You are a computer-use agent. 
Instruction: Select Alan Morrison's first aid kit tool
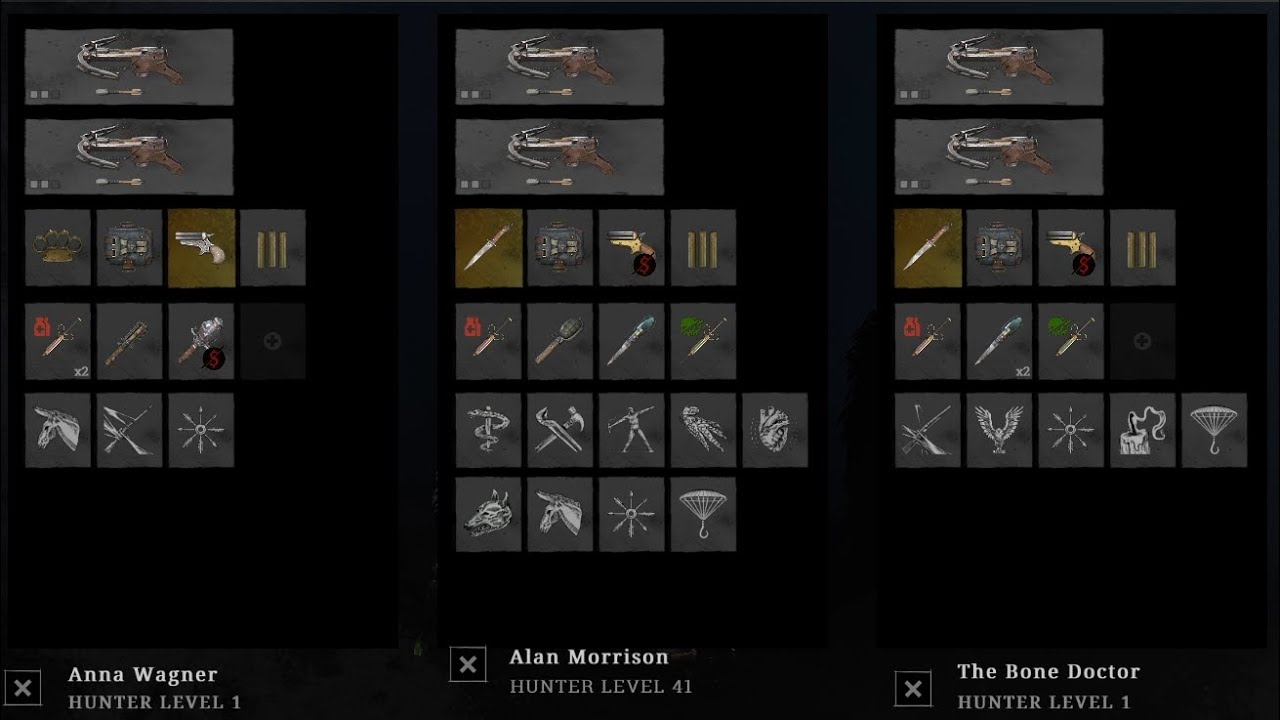560,248
